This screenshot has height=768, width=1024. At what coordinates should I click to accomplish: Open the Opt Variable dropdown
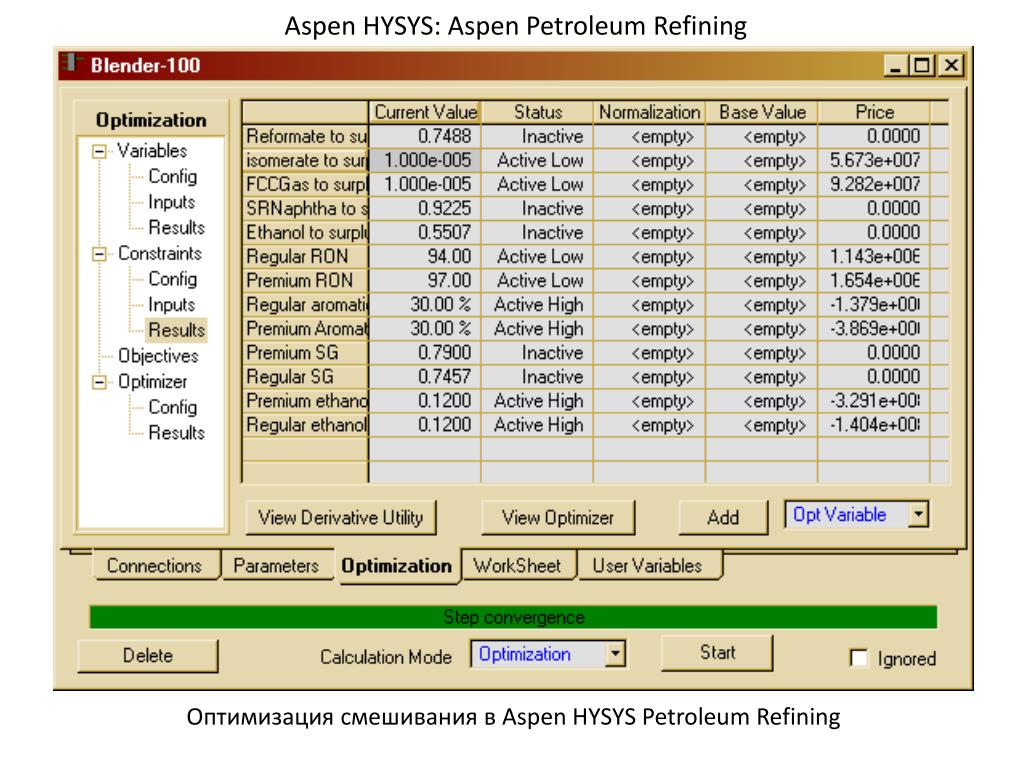coord(918,515)
